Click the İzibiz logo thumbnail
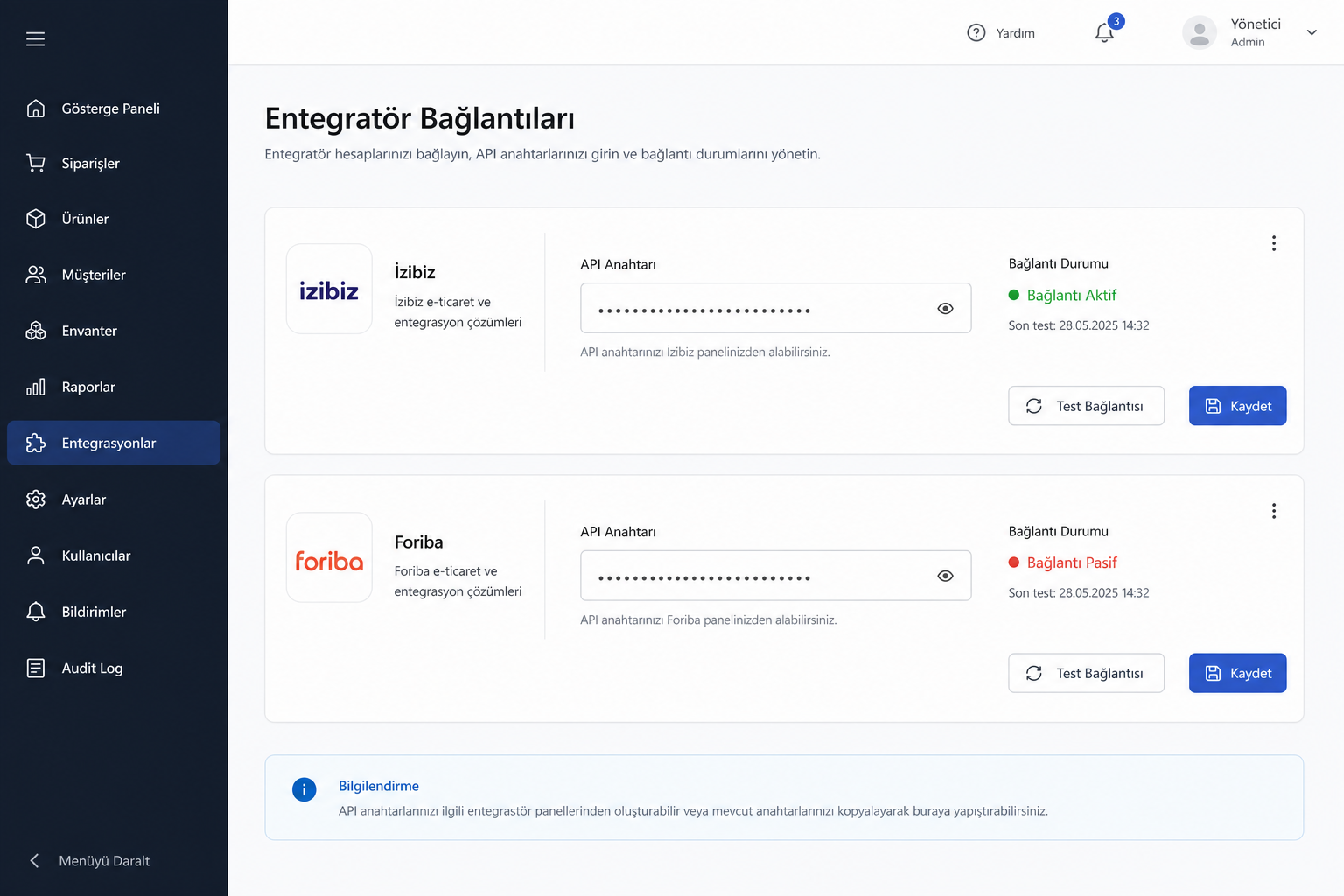 click(329, 289)
